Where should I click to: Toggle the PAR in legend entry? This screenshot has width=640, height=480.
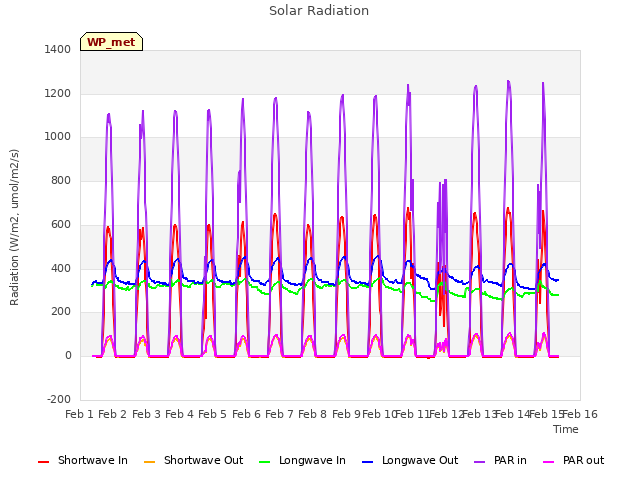click(x=500, y=460)
